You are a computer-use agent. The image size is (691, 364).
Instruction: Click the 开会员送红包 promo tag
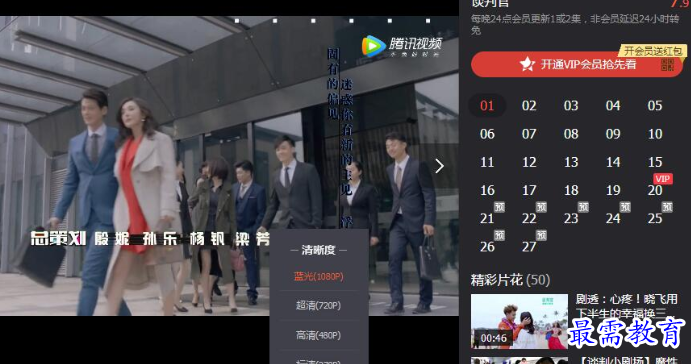pos(653,51)
